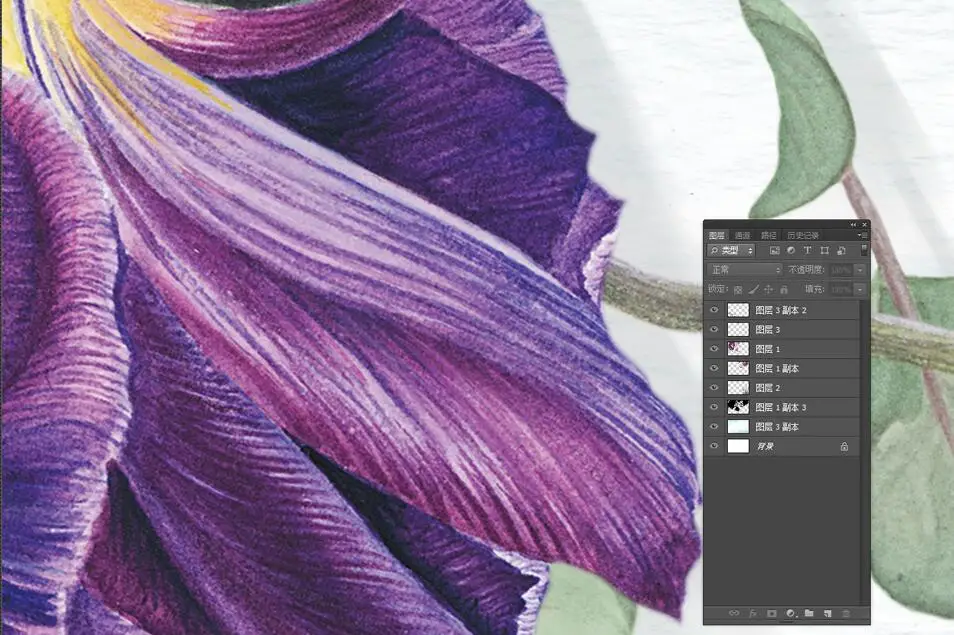Switch to the 图层 tab
This screenshot has height=635, width=954.
pos(717,235)
